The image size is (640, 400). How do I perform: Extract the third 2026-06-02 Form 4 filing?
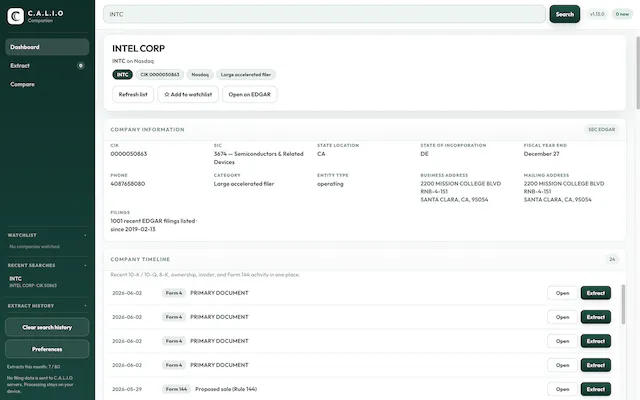596,341
